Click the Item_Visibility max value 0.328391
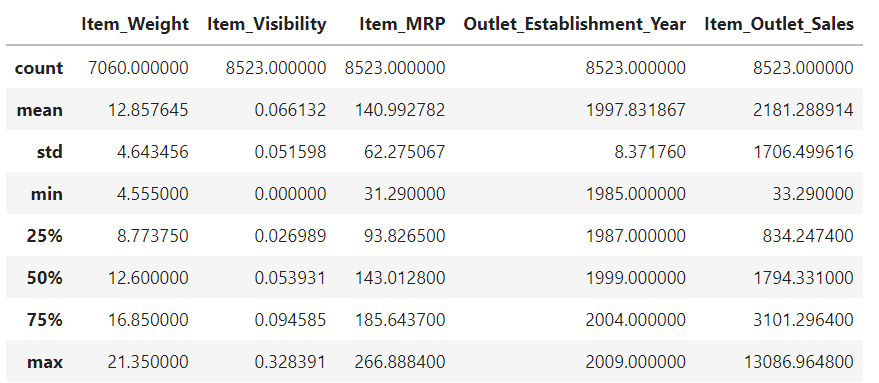The width and height of the screenshot is (879, 383). [x=290, y=362]
